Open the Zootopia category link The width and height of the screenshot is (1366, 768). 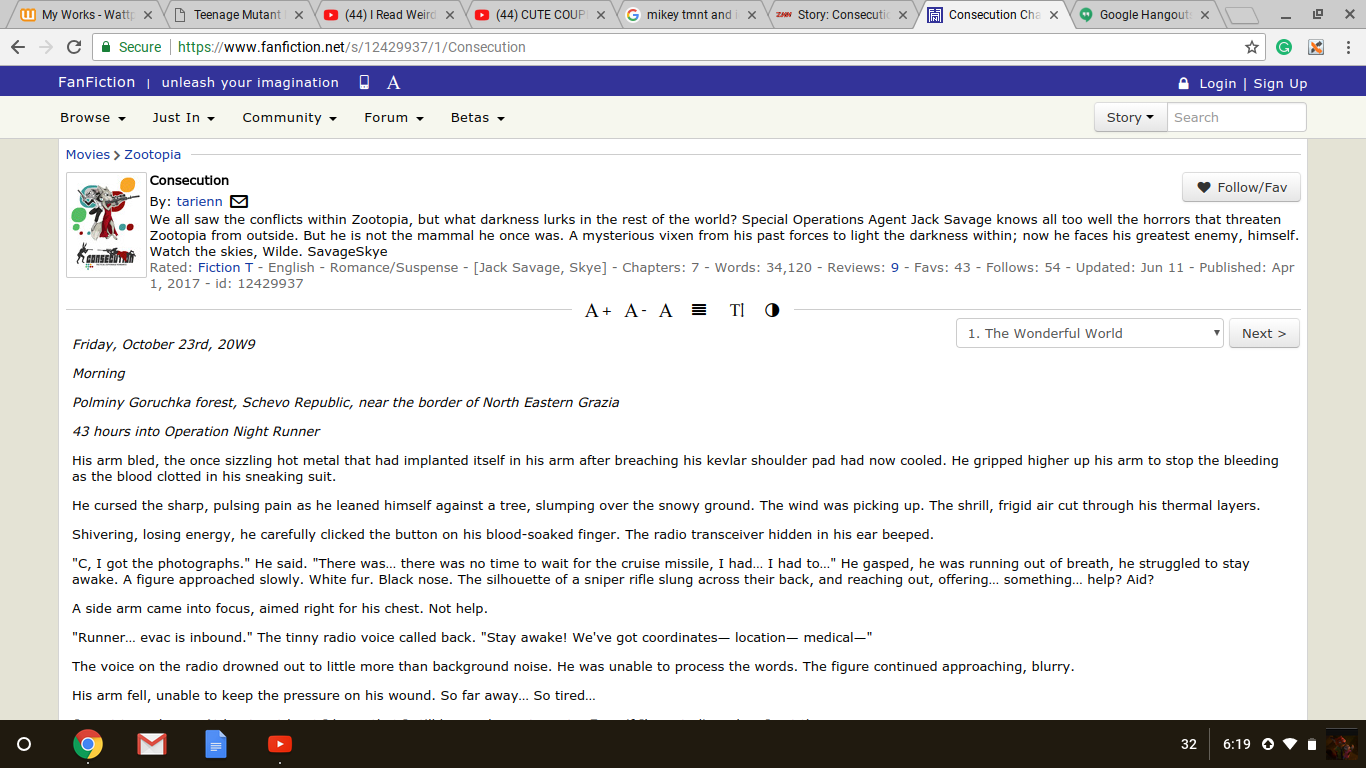153,155
